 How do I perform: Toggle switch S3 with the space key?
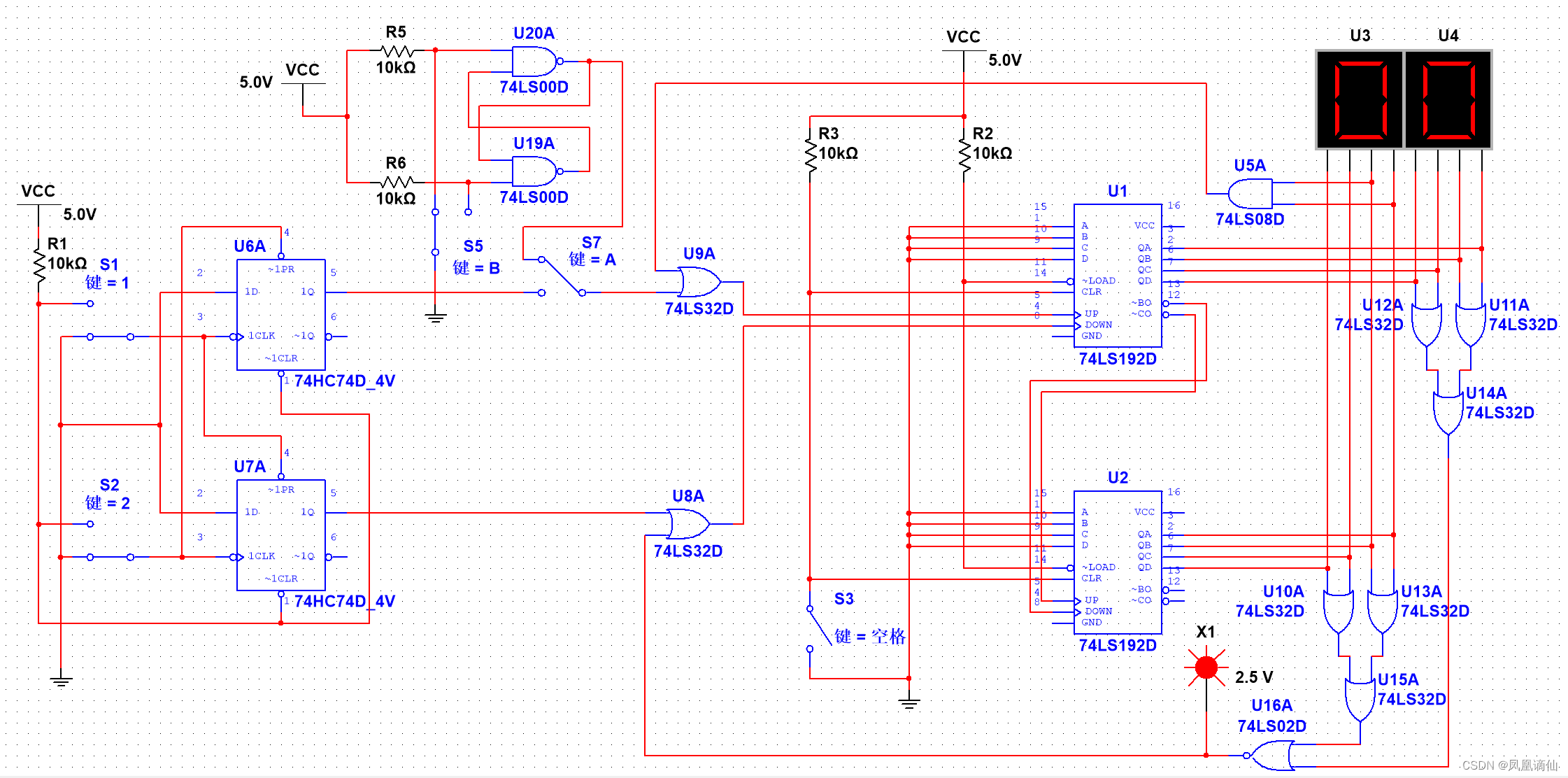[818, 628]
